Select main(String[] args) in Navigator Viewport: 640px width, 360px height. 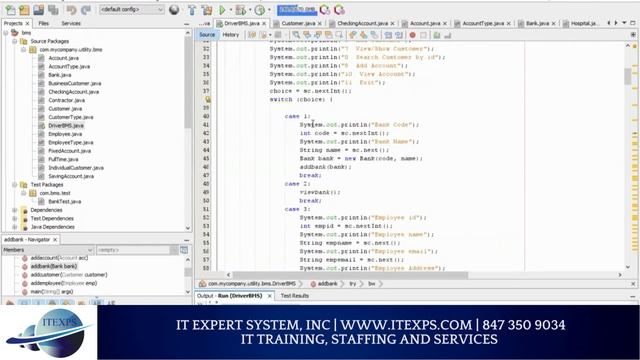[x=51, y=291]
